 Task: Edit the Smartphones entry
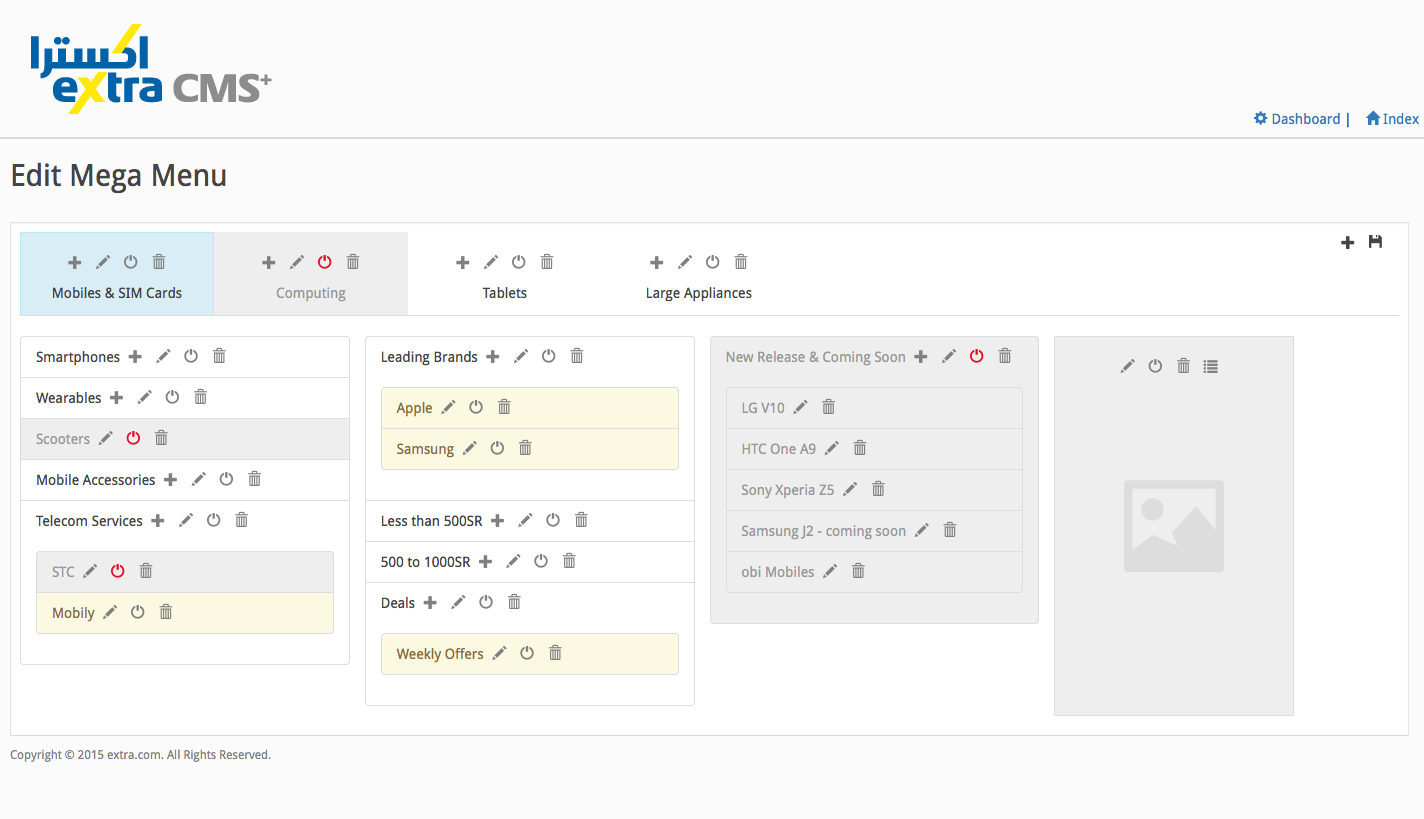(164, 356)
